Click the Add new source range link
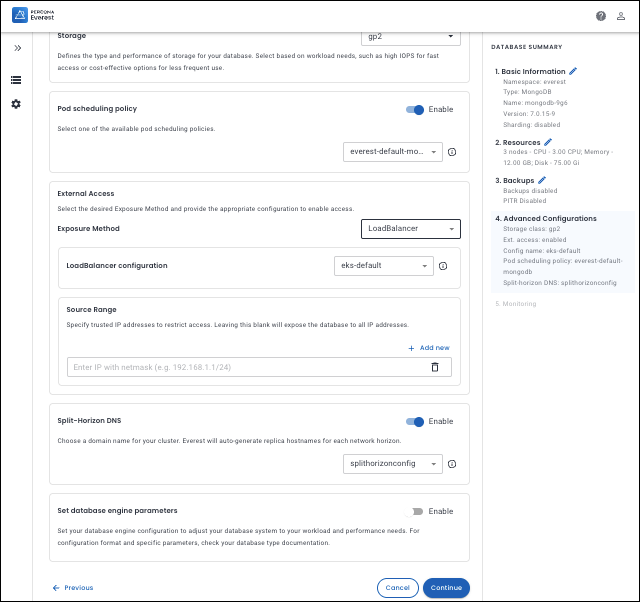This screenshot has width=640, height=602. pos(429,348)
